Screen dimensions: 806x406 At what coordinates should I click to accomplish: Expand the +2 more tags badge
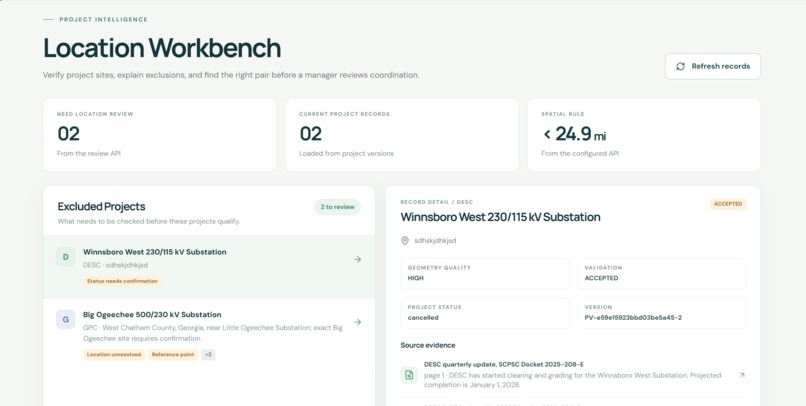coord(208,355)
